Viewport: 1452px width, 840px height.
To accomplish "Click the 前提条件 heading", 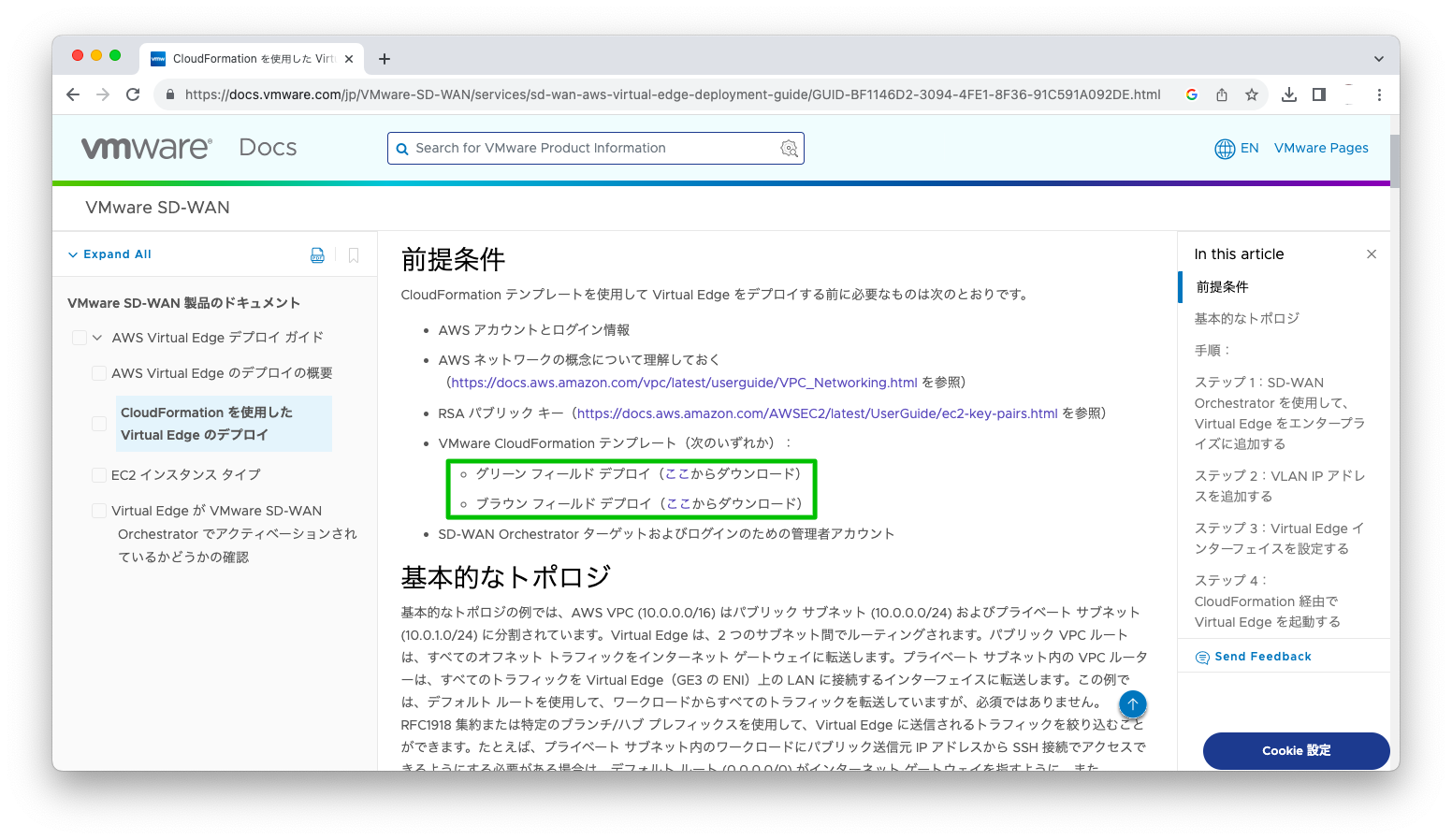I will point(453,260).
